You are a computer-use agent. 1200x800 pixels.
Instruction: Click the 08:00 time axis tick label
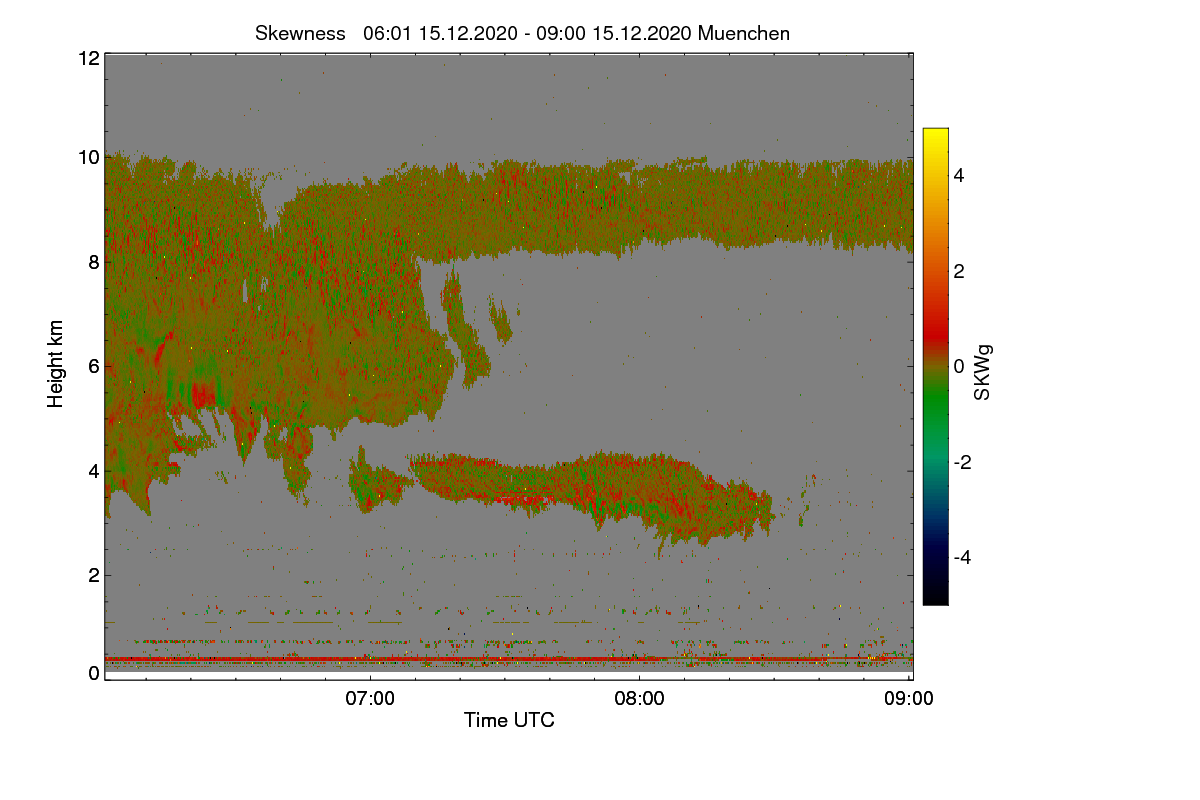pos(639,699)
